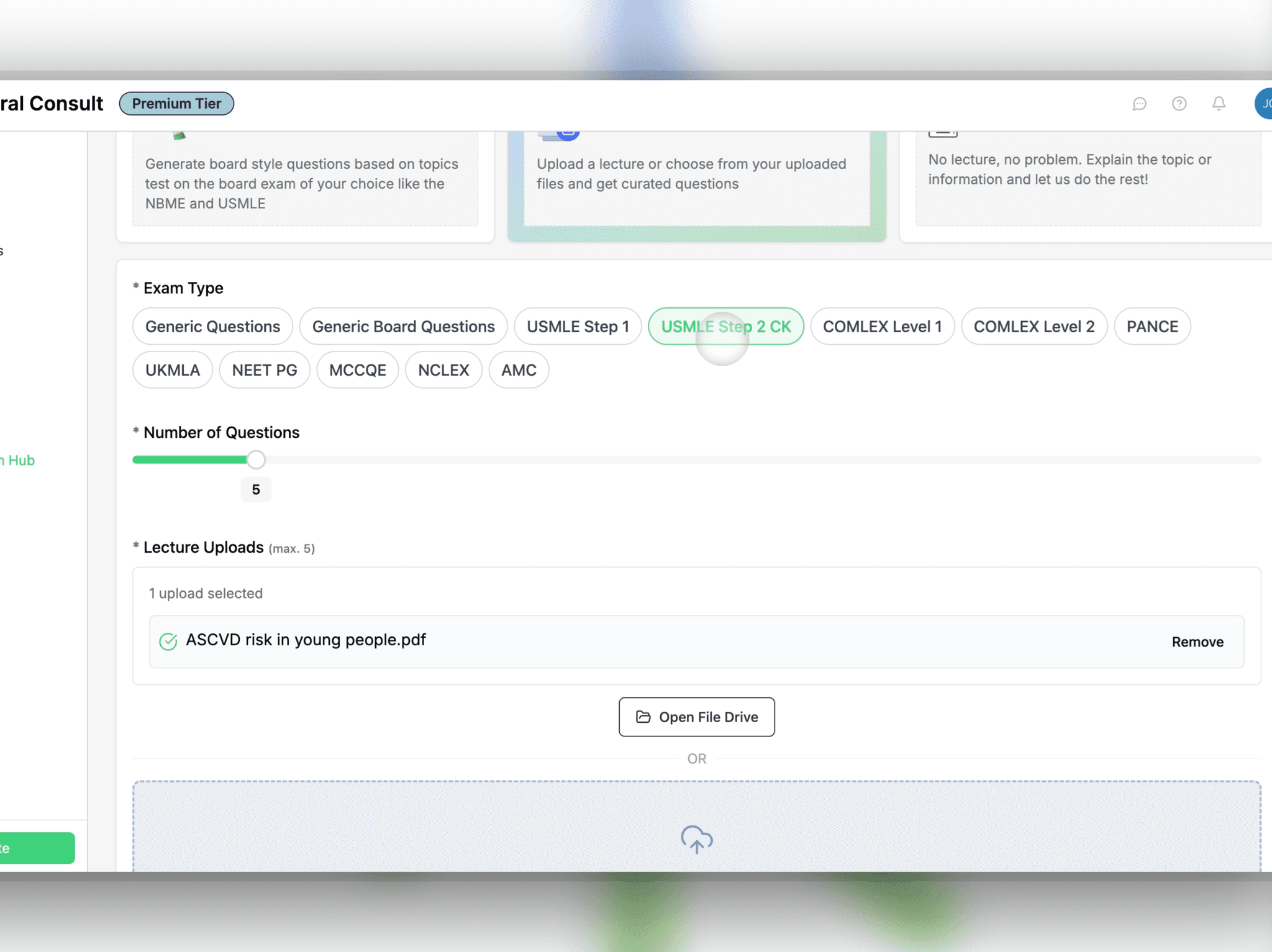Viewport: 1272px width, 952px height.
Task: Click the Premium Tier badge
Action: [176, 103]
